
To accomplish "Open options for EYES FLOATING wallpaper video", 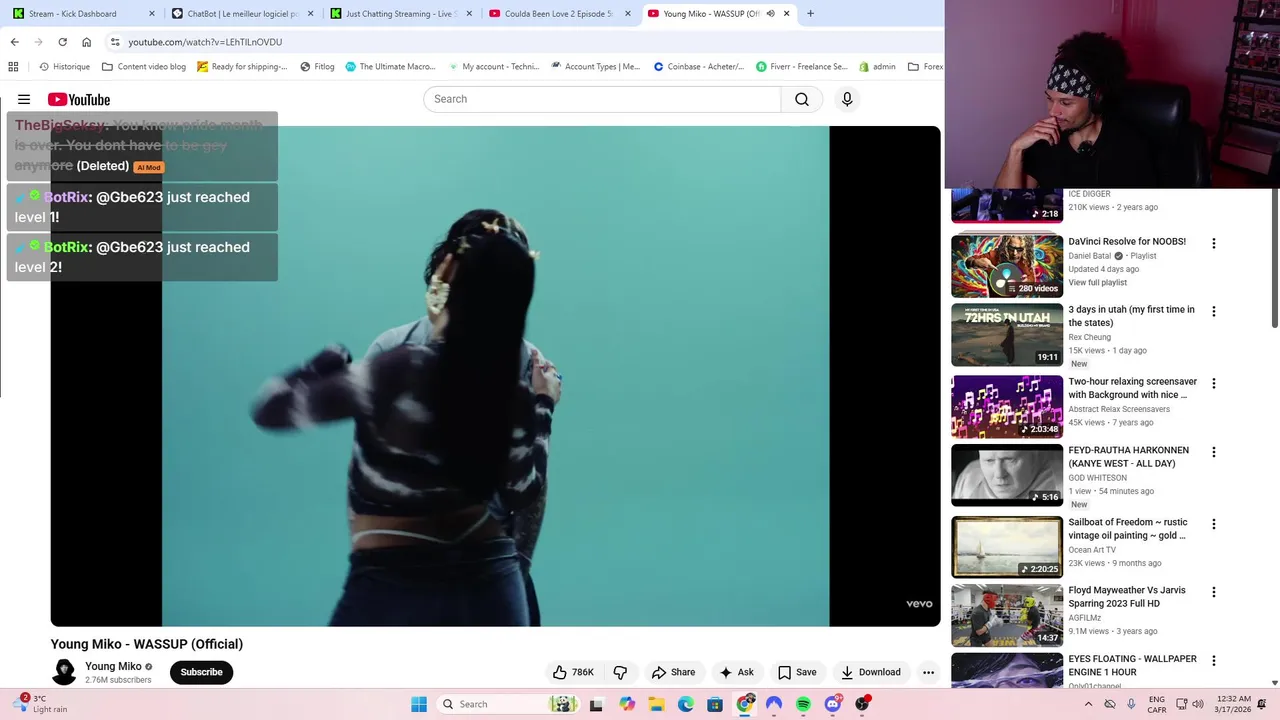I will click(x=1214, y=660).
